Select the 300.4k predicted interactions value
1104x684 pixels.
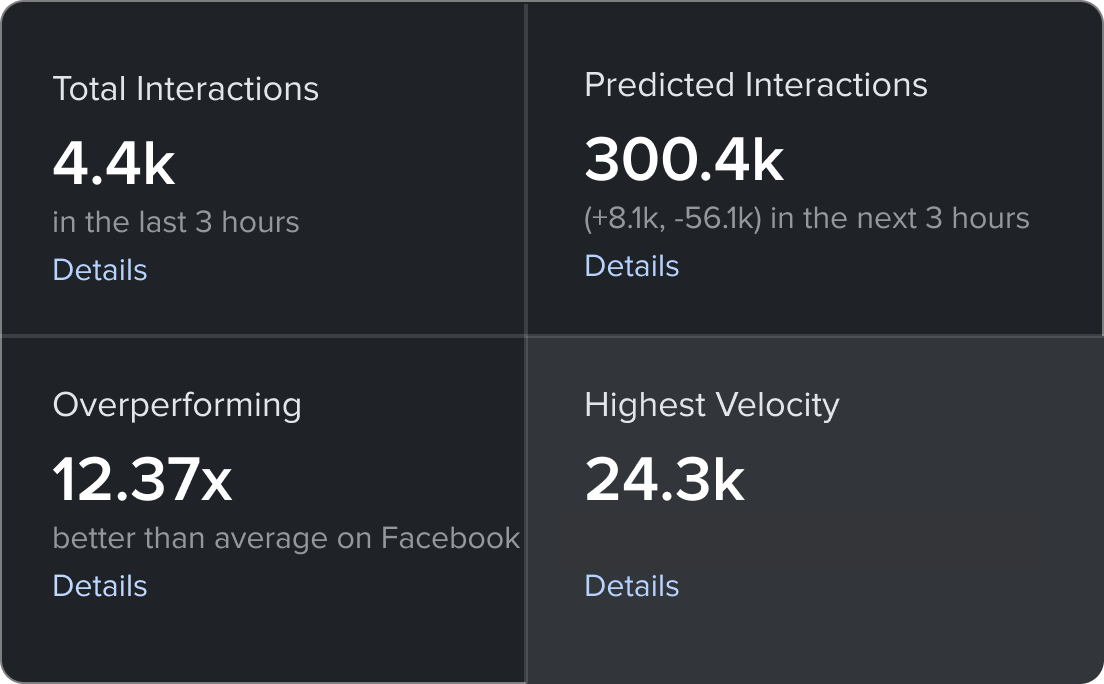684,160
